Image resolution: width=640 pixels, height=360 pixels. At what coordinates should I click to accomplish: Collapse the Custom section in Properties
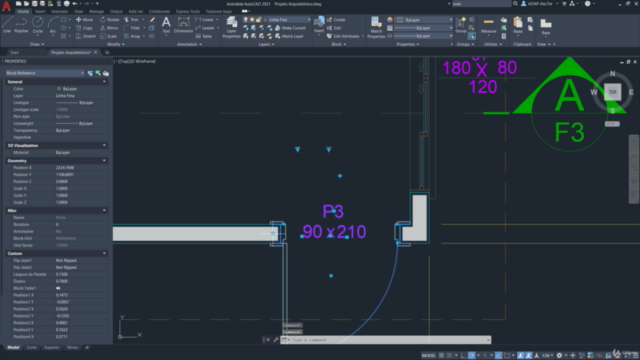104,253
